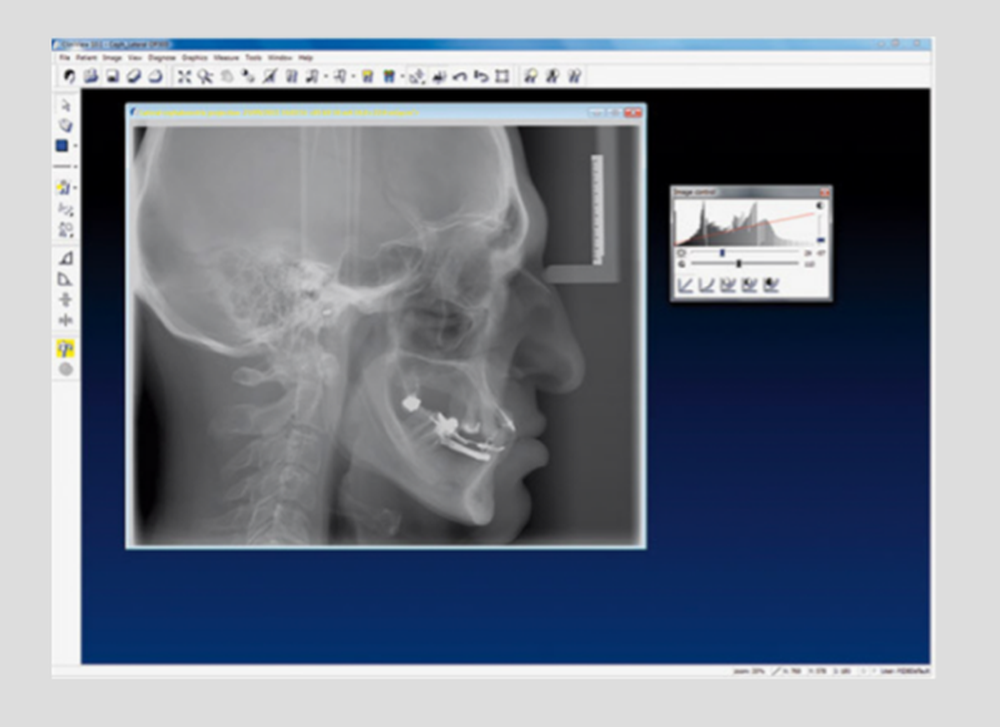Open the Help menu
Screen dimensions: 1000x727
pos(306,58)
